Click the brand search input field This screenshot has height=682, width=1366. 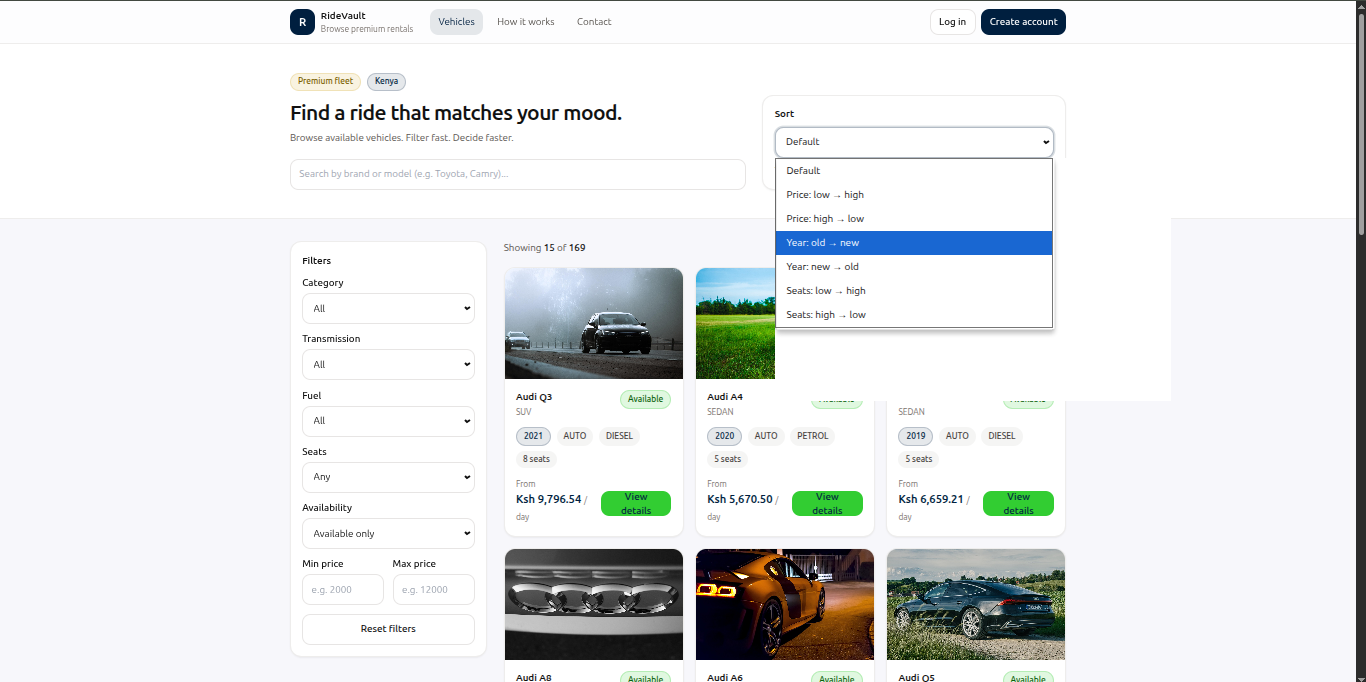point(517,173)
